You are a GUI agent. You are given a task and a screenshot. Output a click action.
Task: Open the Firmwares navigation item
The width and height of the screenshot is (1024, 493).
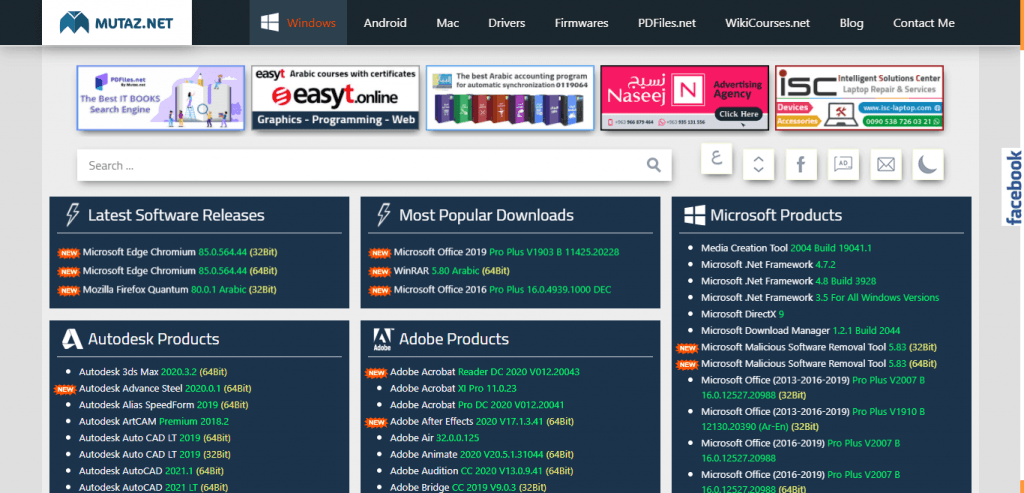coord(581,22)
